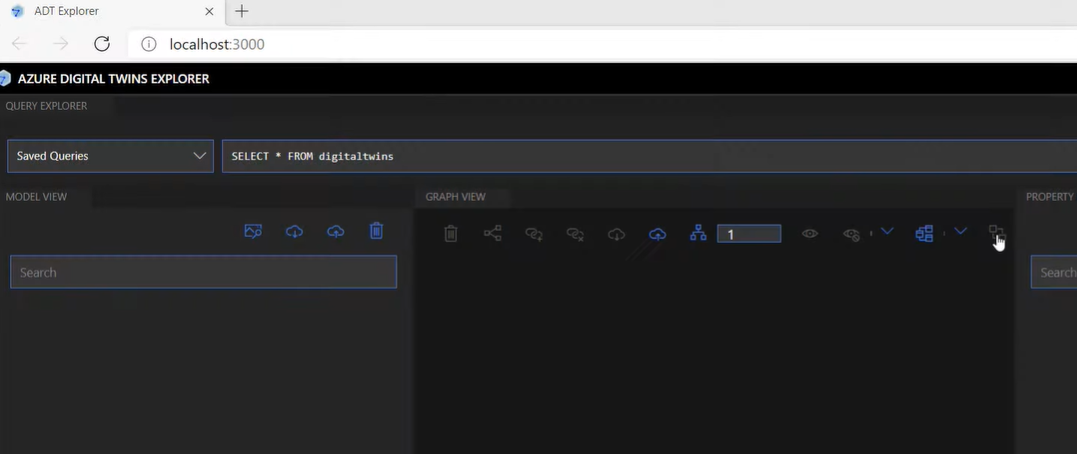1077x454 pixels.
Task: Click the browser forward arrow
Action: [x=61, y=44]
